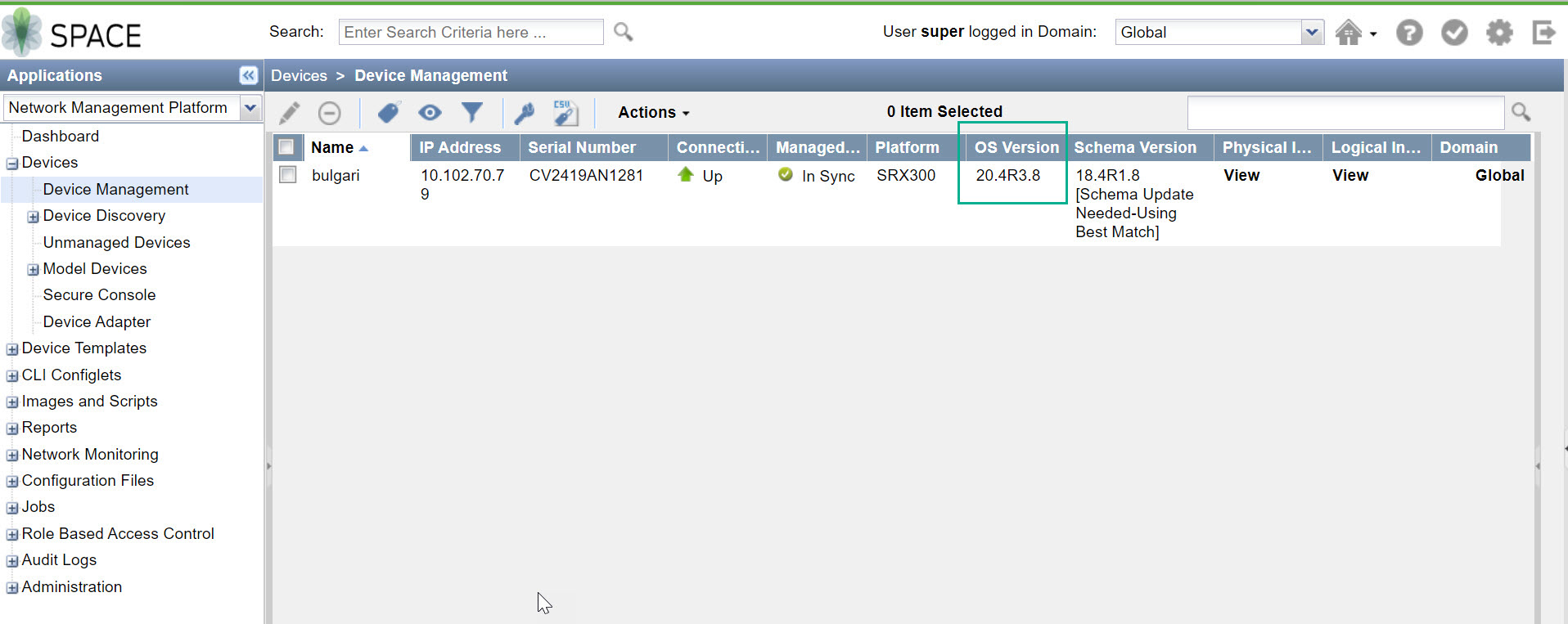Click serial number CV2419AN1281

[x=586, y=175]
